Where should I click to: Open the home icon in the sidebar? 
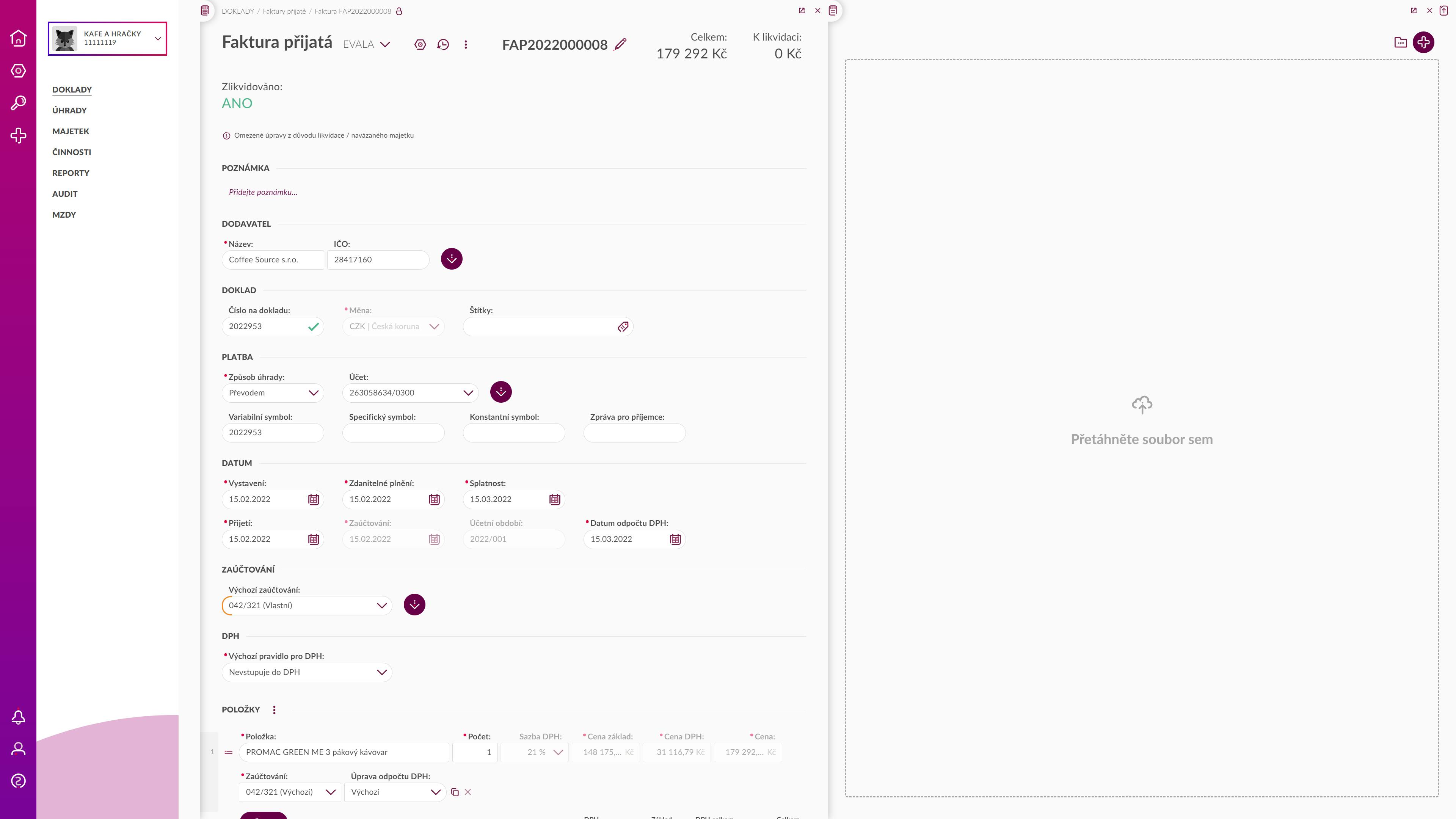tap(18, 38)
